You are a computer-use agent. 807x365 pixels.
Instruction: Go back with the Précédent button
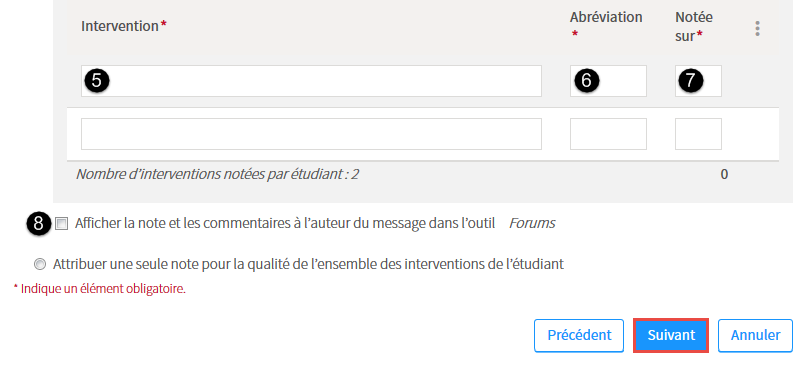point(579,335)
